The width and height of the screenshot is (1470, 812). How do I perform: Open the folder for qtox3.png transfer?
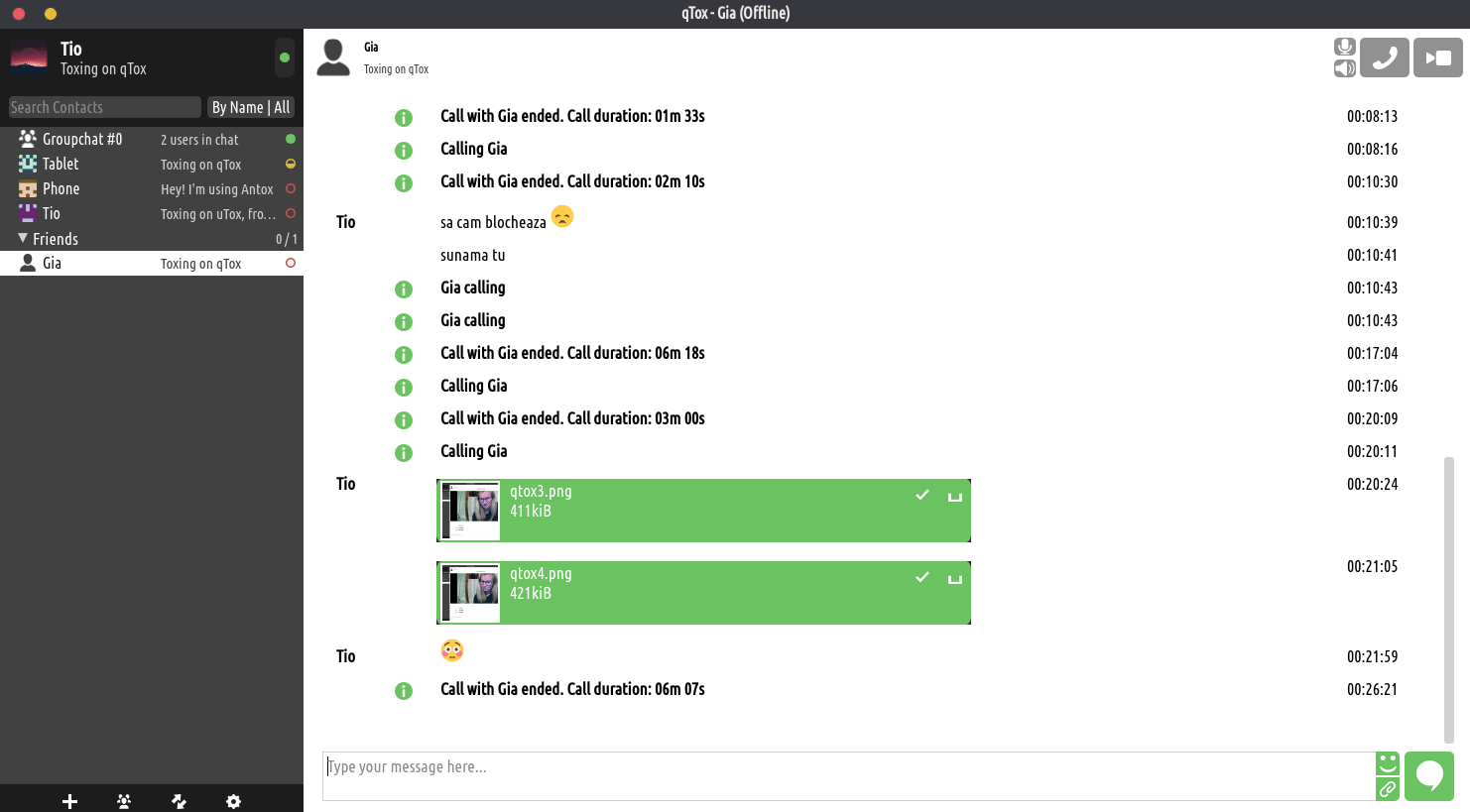coord(955,496)
